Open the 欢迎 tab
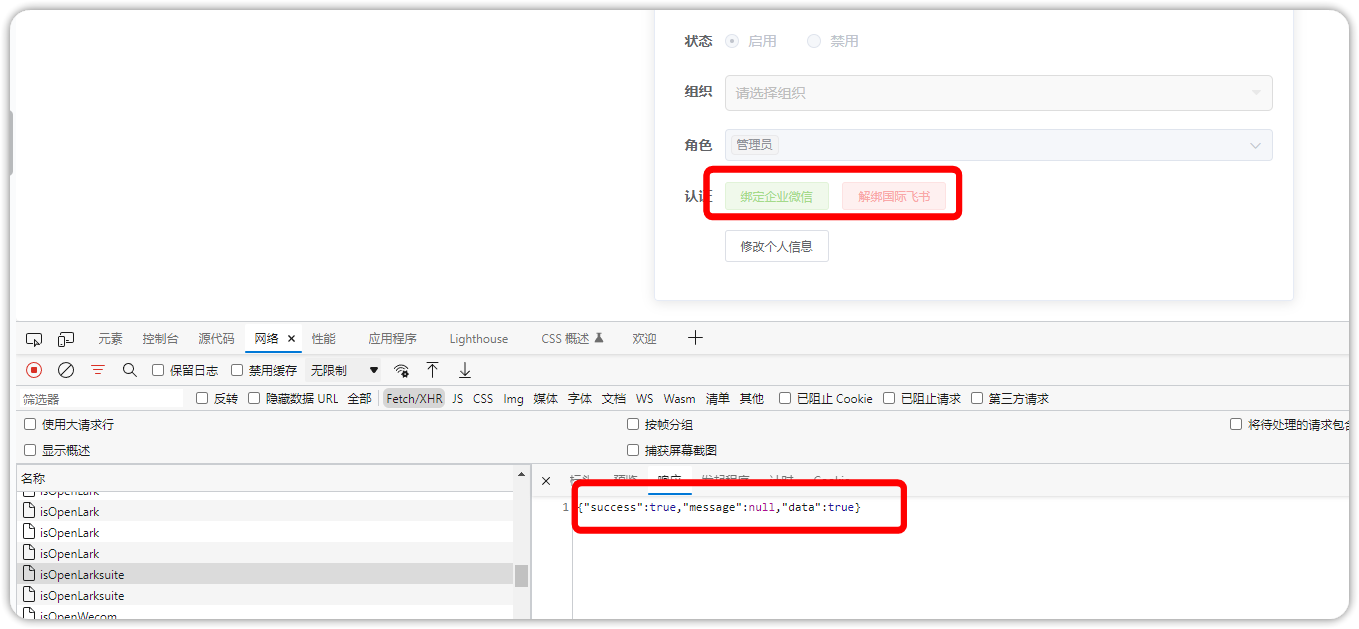 pyautogui.click(x=644, y=339)
